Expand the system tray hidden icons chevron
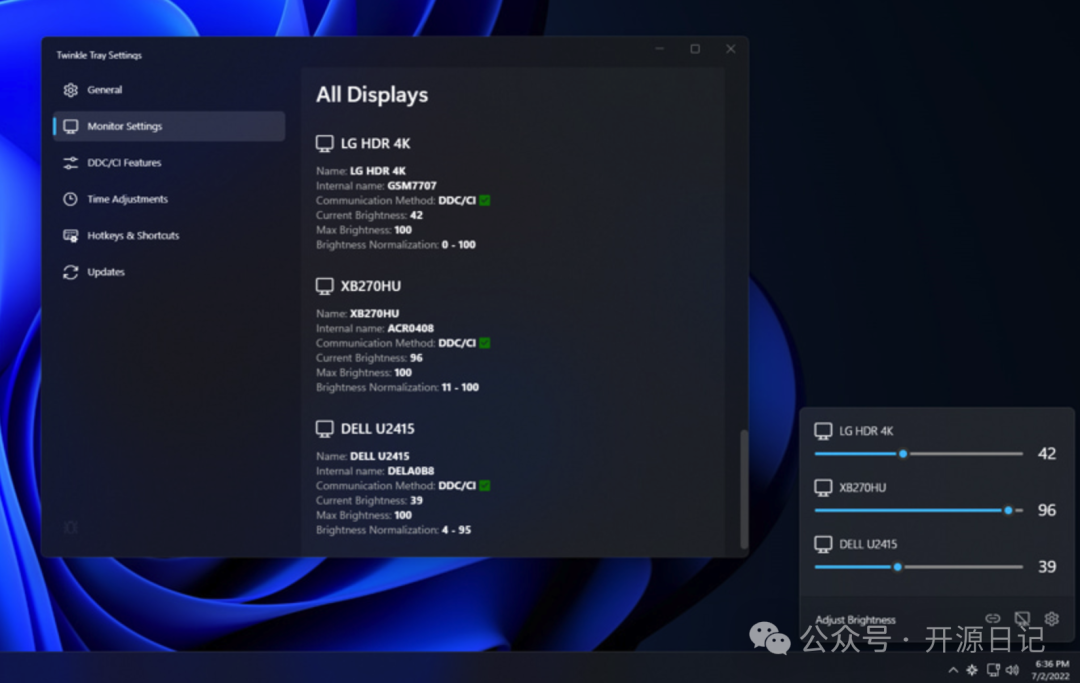Image resolution: width=1080 pixels, height=683 pixels. point(952,670)
